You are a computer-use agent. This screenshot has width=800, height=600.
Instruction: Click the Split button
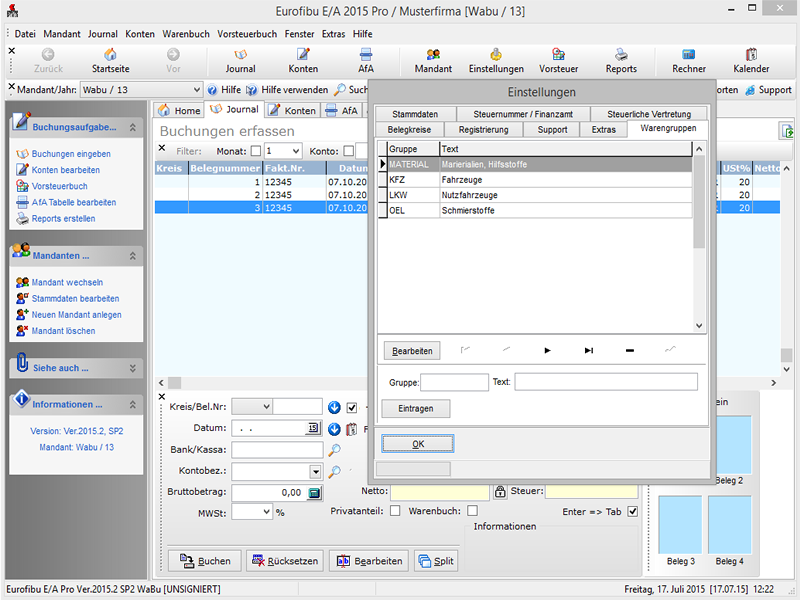coord(436,561)
